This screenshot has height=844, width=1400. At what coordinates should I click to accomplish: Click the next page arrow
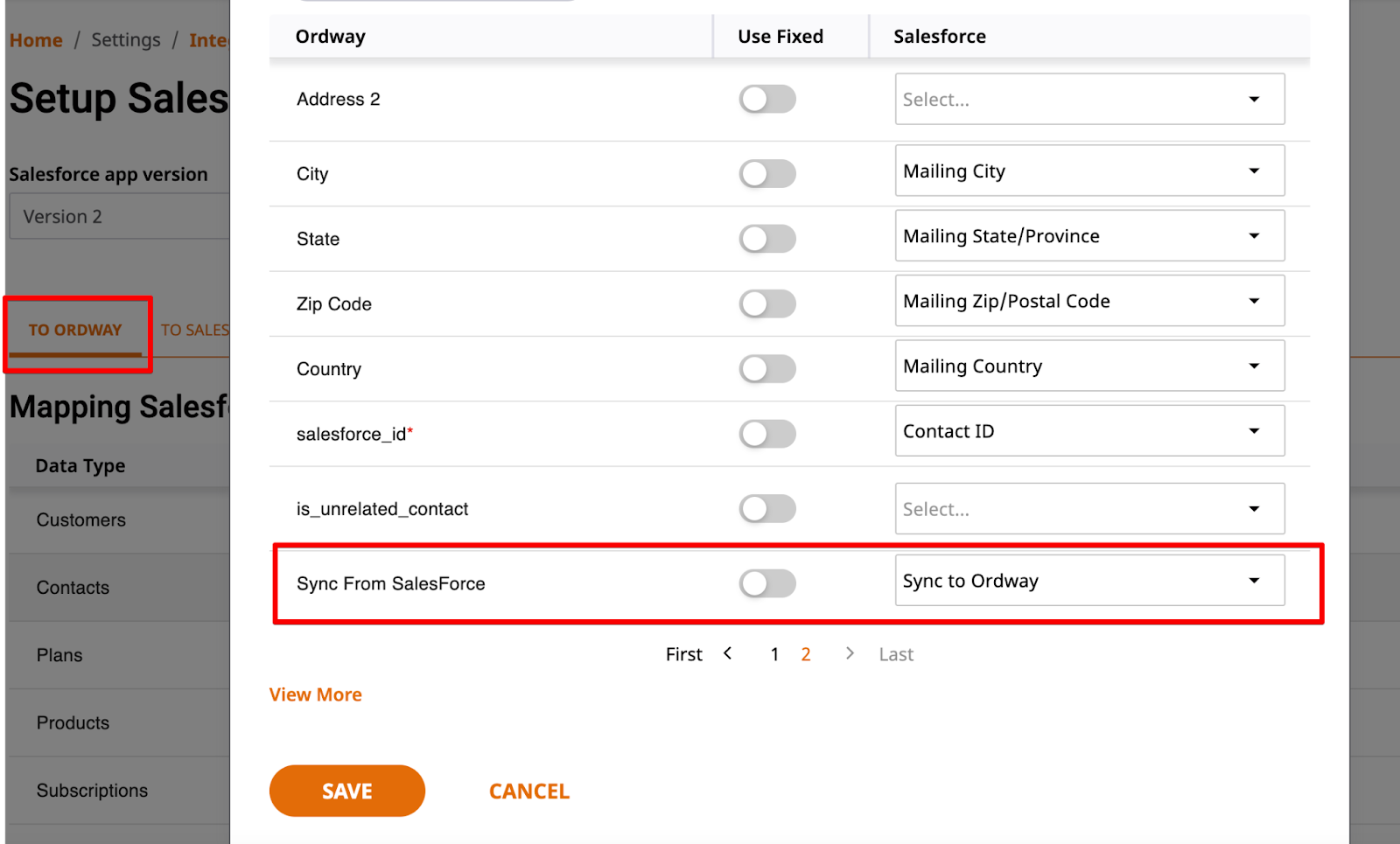pyautogui.click(x=849, y=653)
